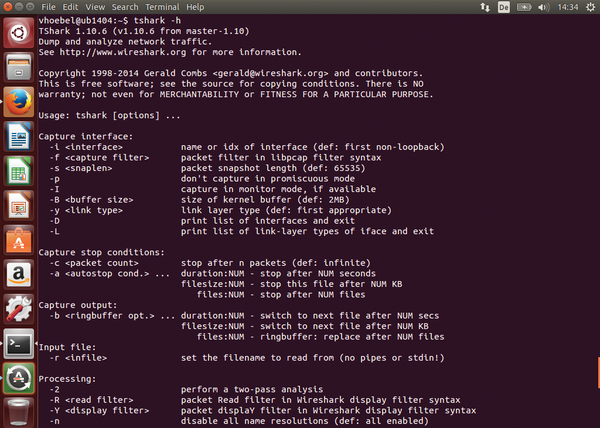This screenshot has height=428, width=600.
Task: Open the Edit menu
Action: pyautogui.click(x=70, y=7)
